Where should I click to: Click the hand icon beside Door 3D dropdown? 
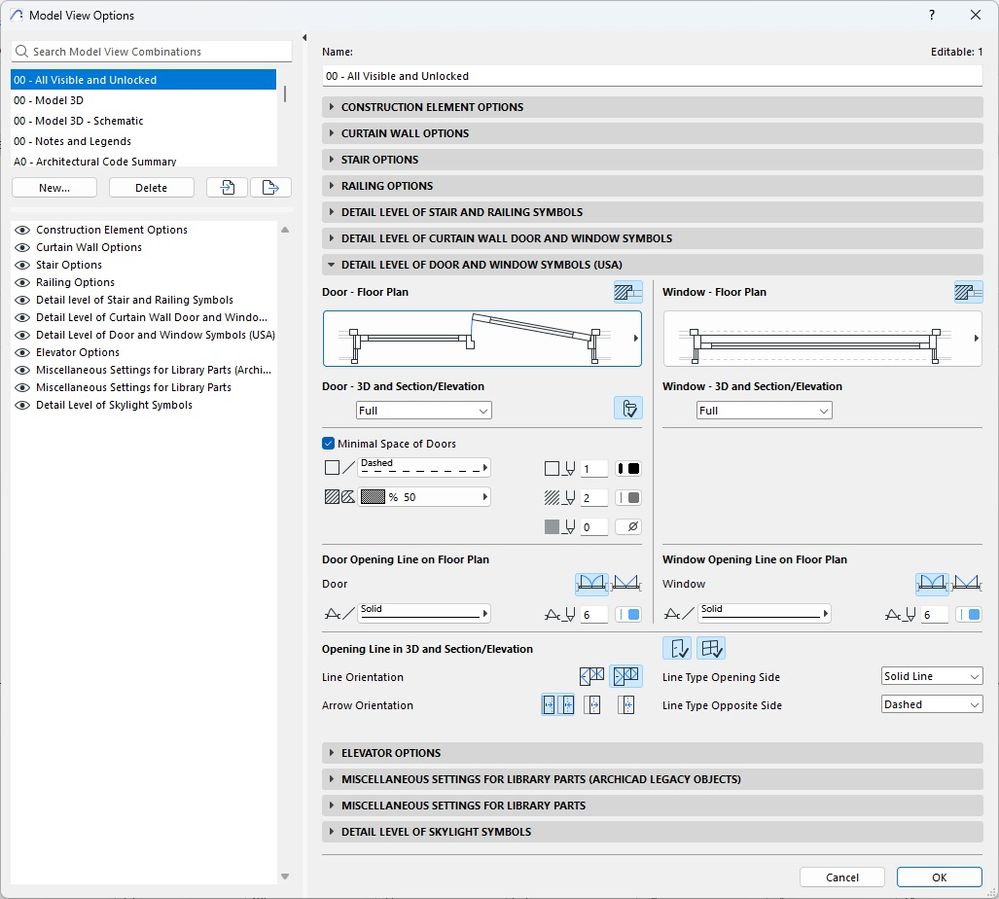tap(628, 408)
